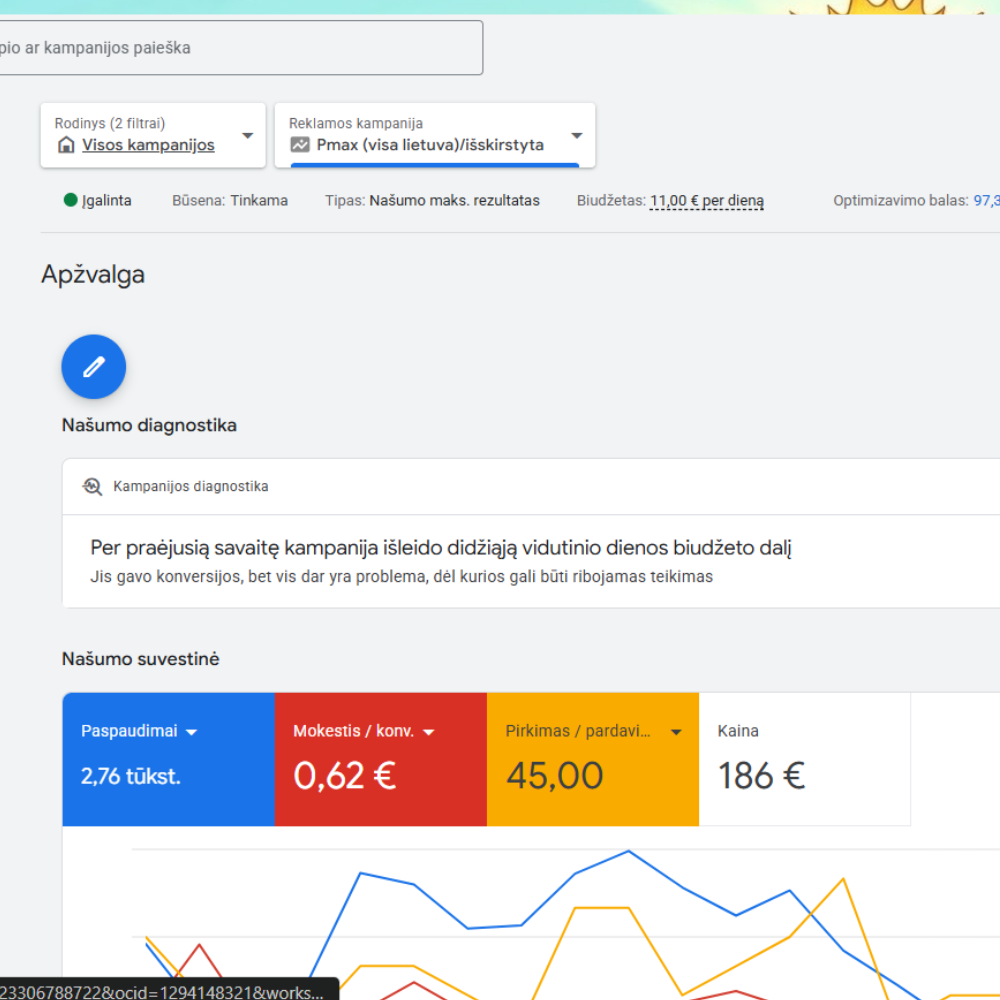The width and height of the screenshot is (1000, 1000).
Task: Open the Reklamos kampanija dropdown arrow
Action: point(577,136)
